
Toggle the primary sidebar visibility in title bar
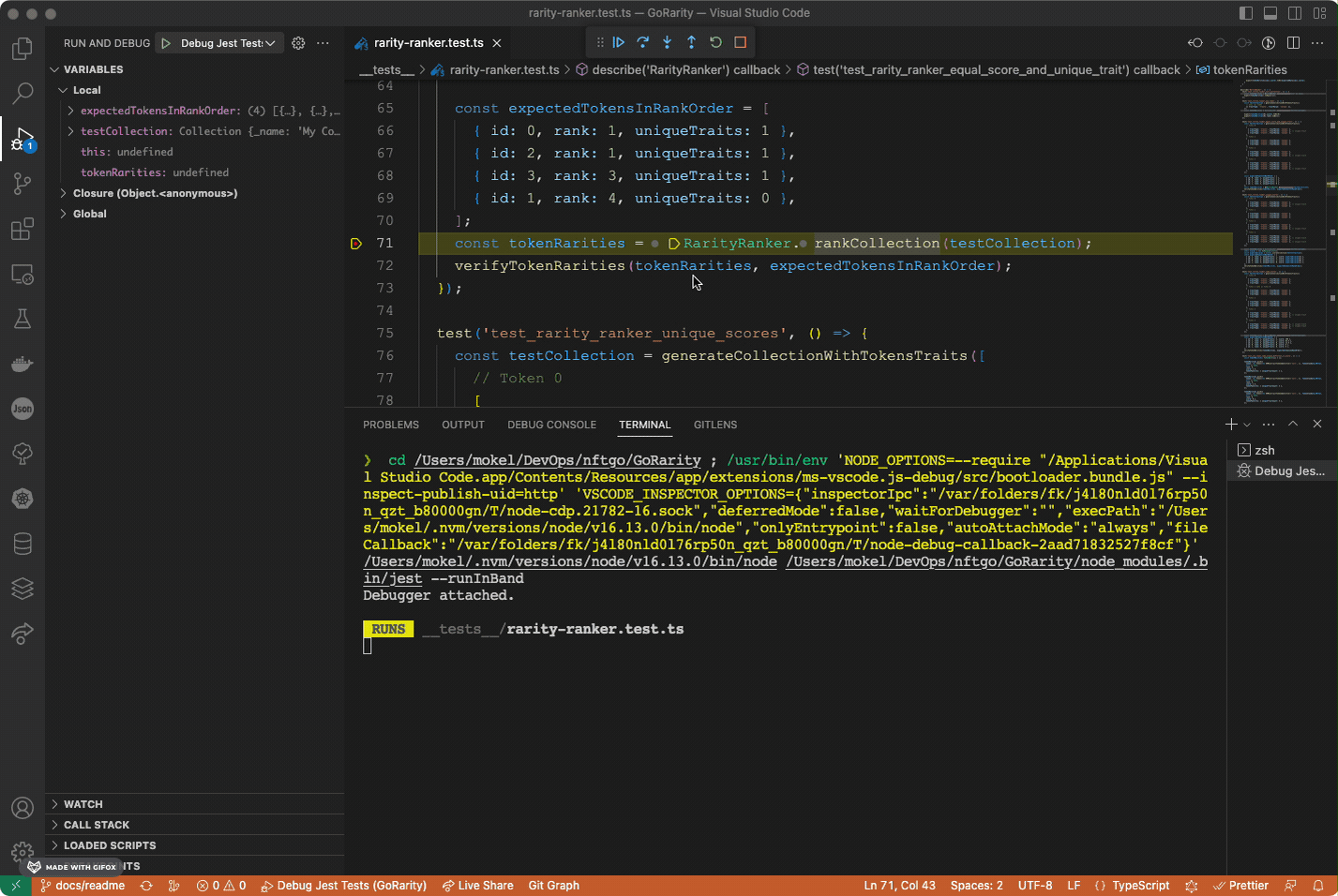[1246, 13]
